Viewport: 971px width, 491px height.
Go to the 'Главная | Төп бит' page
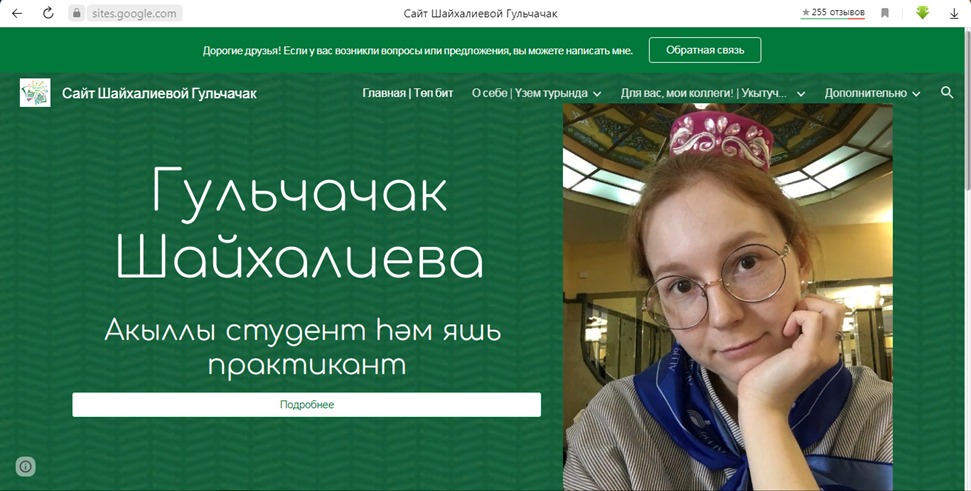[408, 93]
